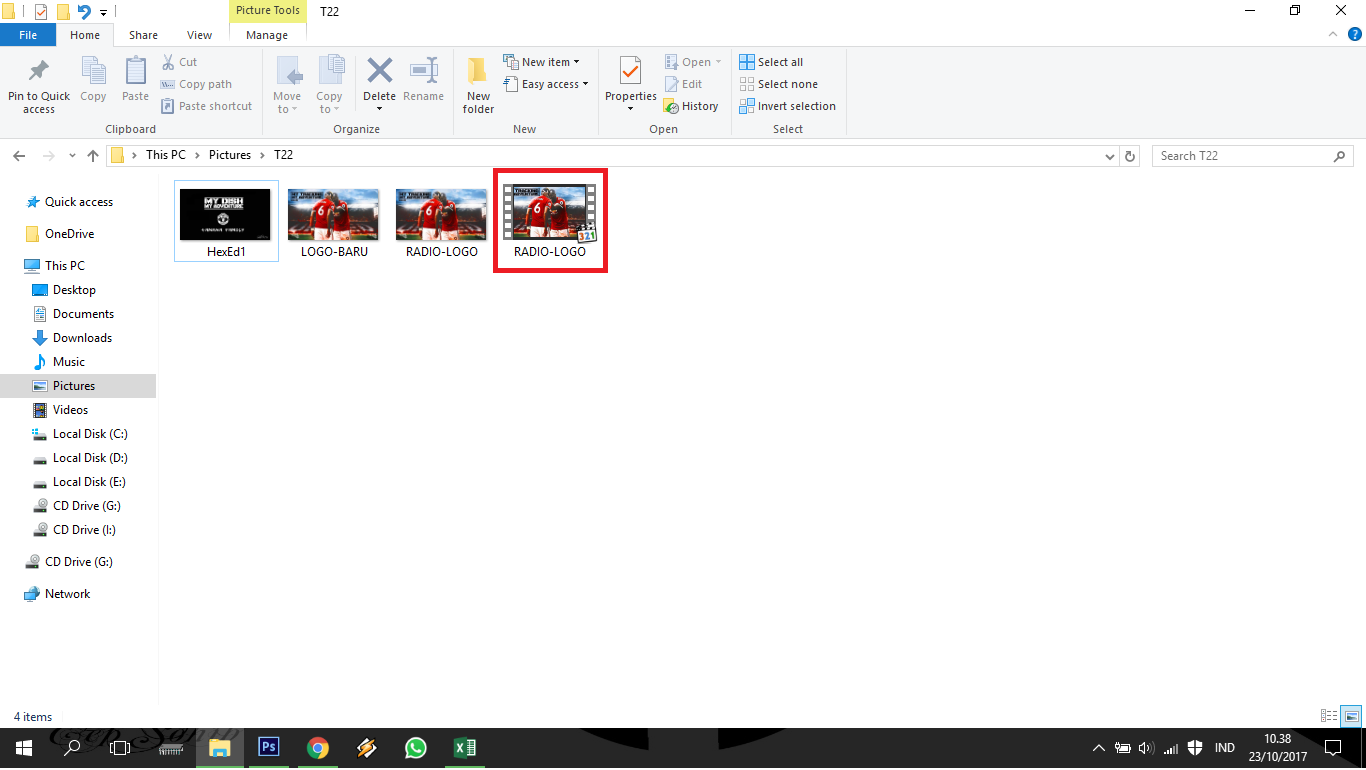Viewport: 1366px width, 770px height.
Task: Select Desktop in navigation pane
Action: click(x=74, y=290)
